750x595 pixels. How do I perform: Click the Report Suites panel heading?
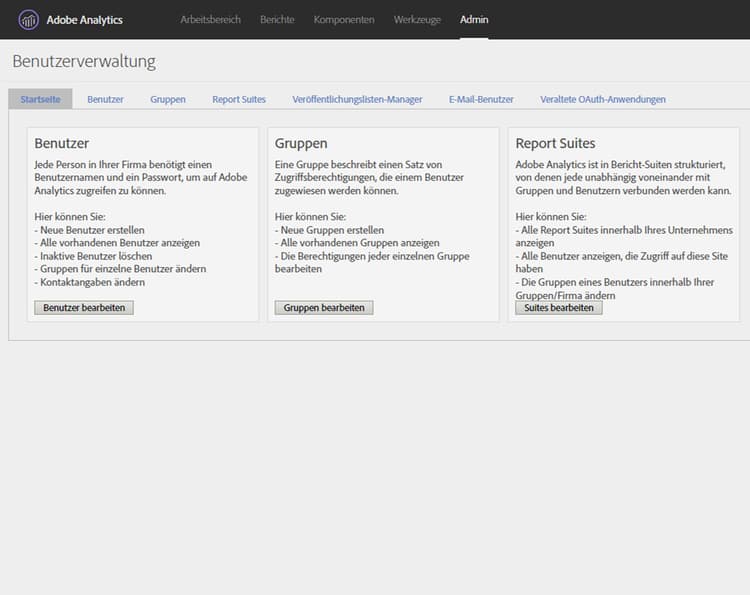click(555, 143)
